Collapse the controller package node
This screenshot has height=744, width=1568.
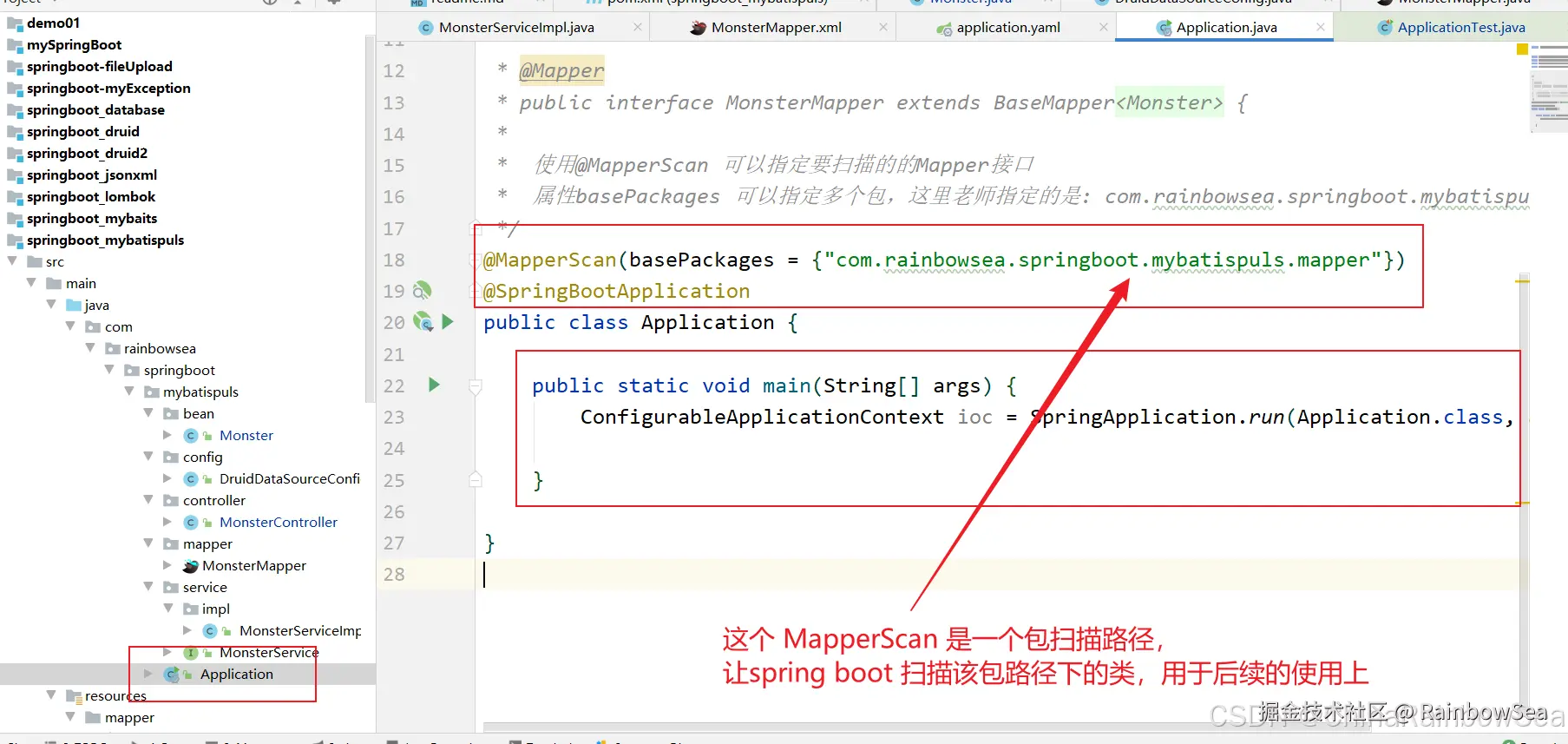point(148,499)
